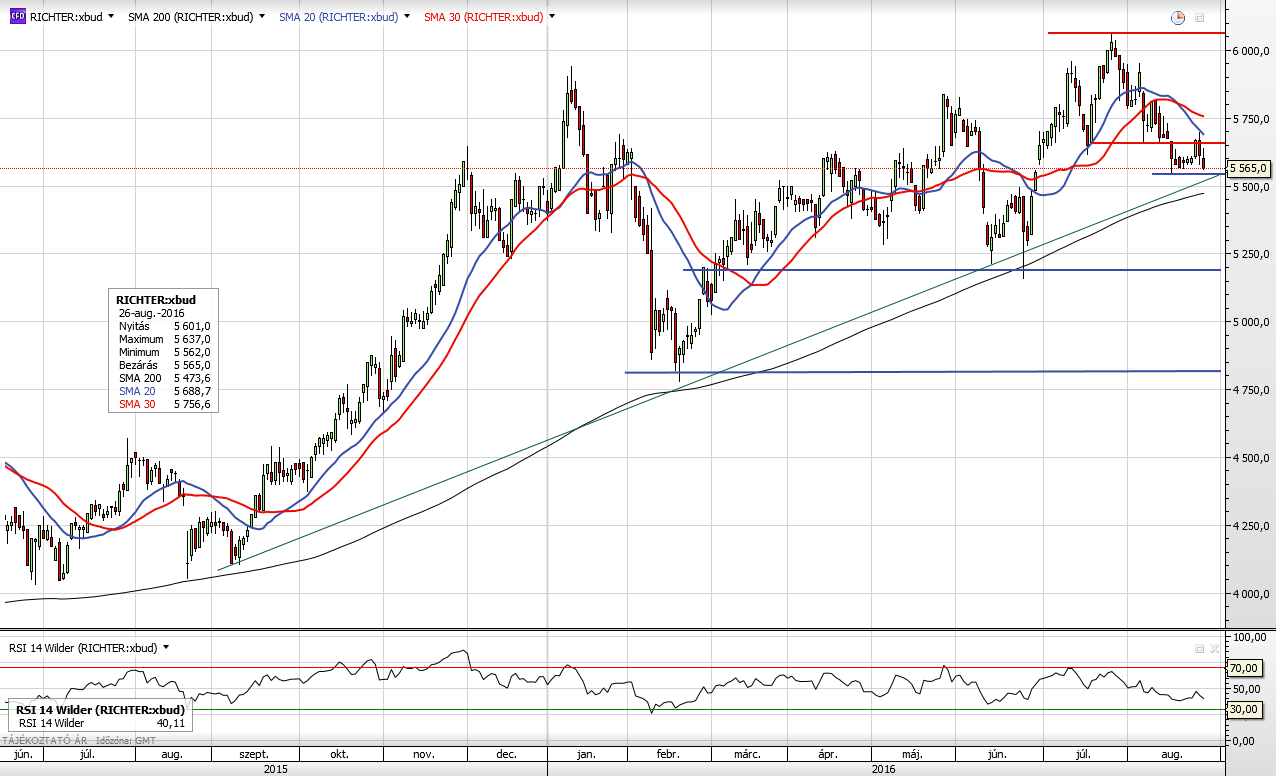
Task: Click the nov. month label on time axis
Action: 425,754
